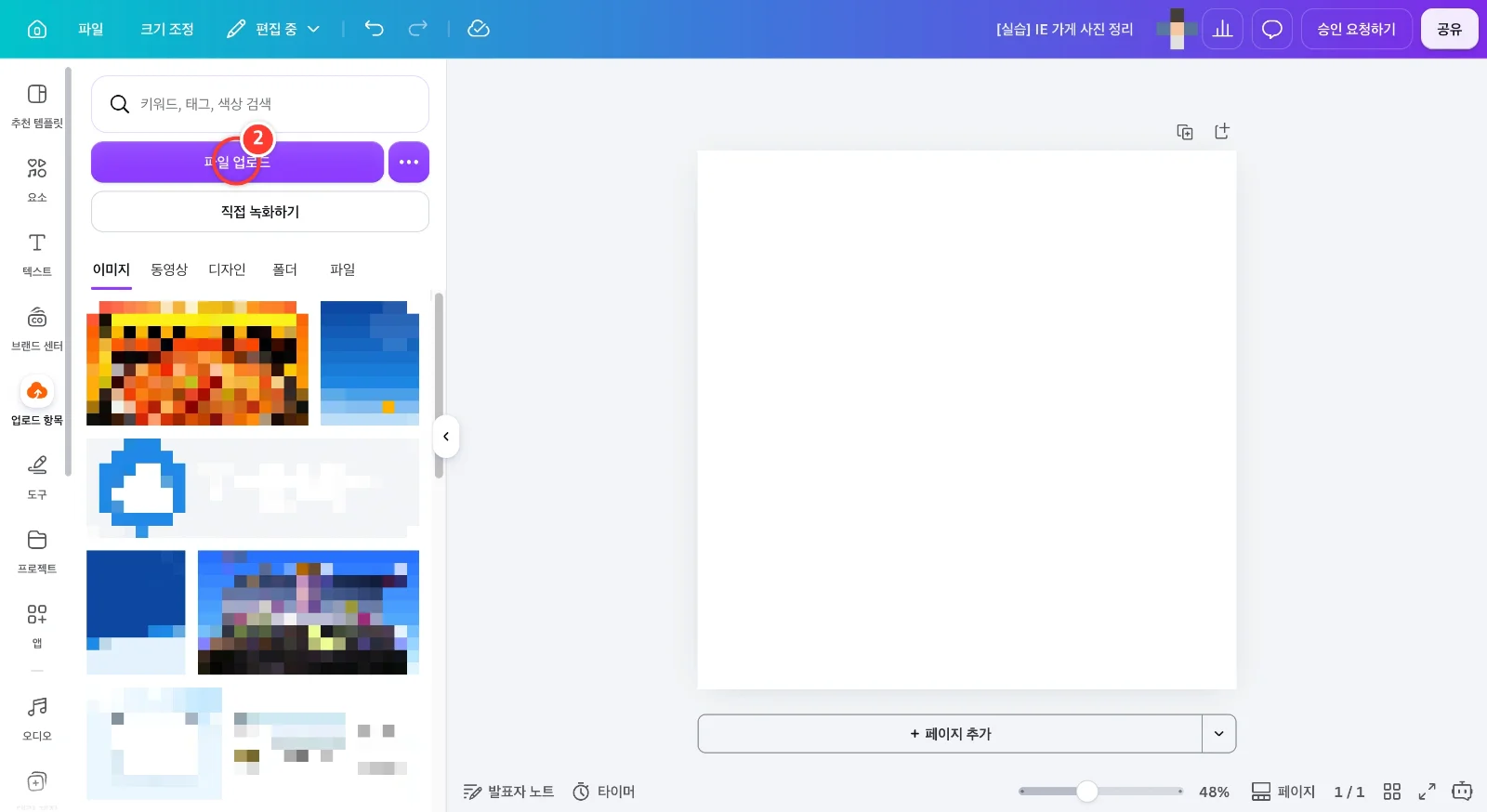This screenshot has width=1487, height=812.
Task: Open the comments speech bubble
Action: [x=1272, y=29]
